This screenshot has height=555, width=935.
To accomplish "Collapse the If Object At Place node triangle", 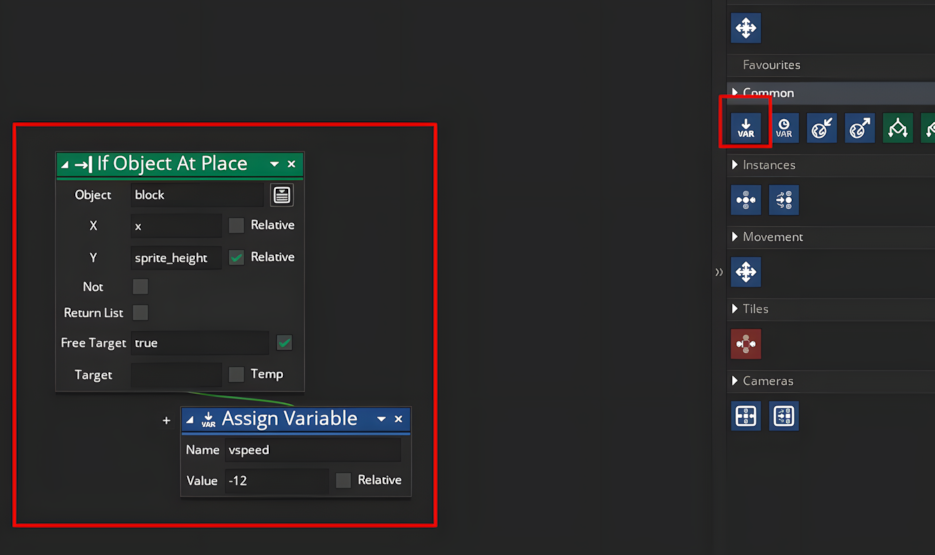I will coord(64,165).
